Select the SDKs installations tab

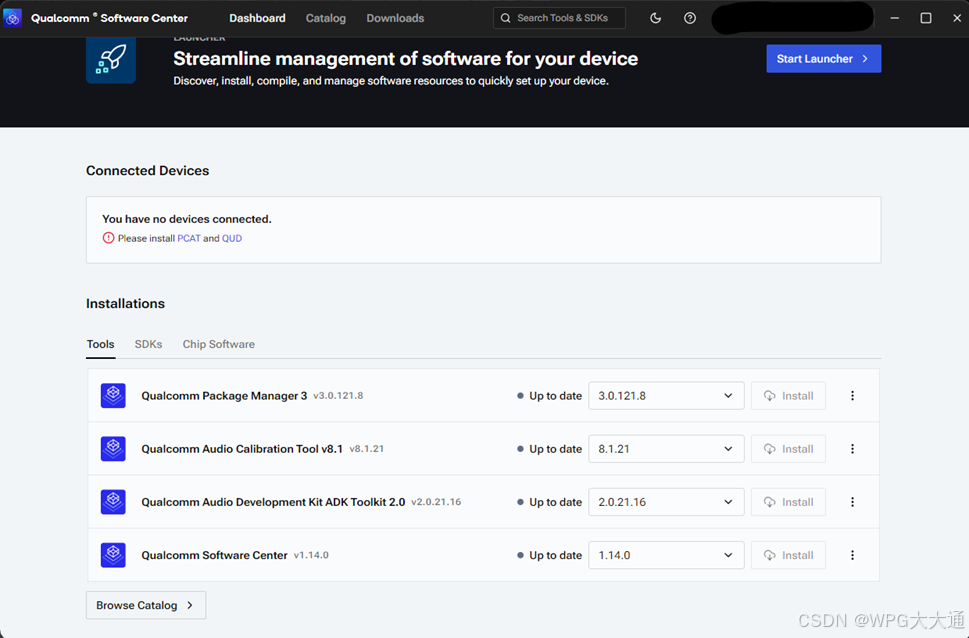click(x=148, y=344)
